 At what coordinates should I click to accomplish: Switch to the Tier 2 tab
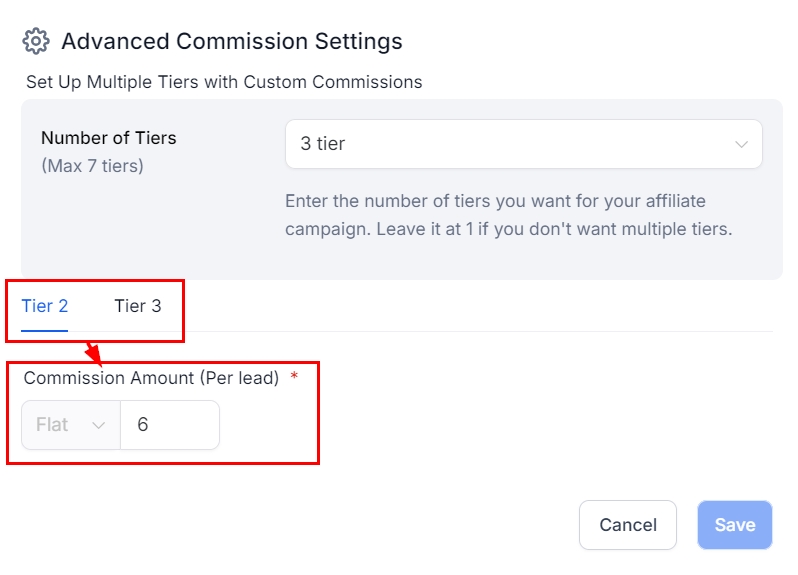tap(45, 306)
